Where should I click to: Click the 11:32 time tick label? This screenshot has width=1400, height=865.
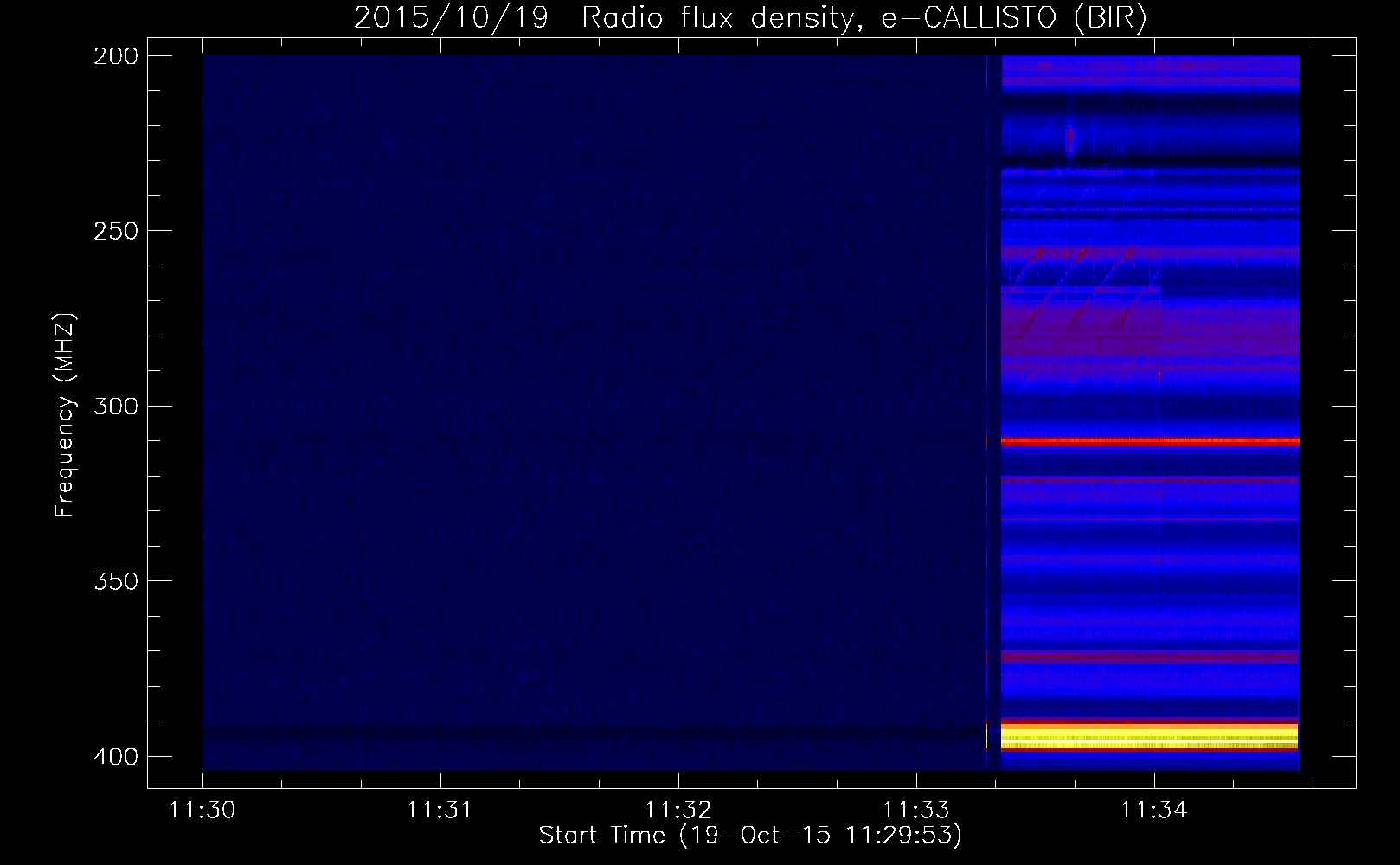(x=678, y=810)
